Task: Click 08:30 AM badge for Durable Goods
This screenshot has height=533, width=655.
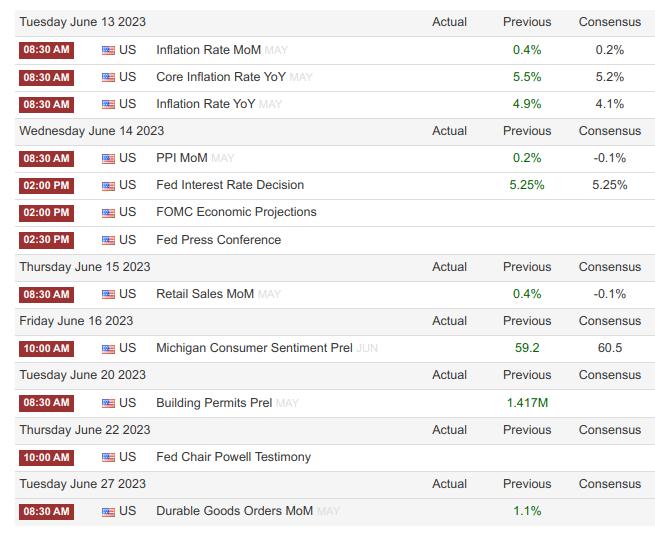Action: [46, 511]
